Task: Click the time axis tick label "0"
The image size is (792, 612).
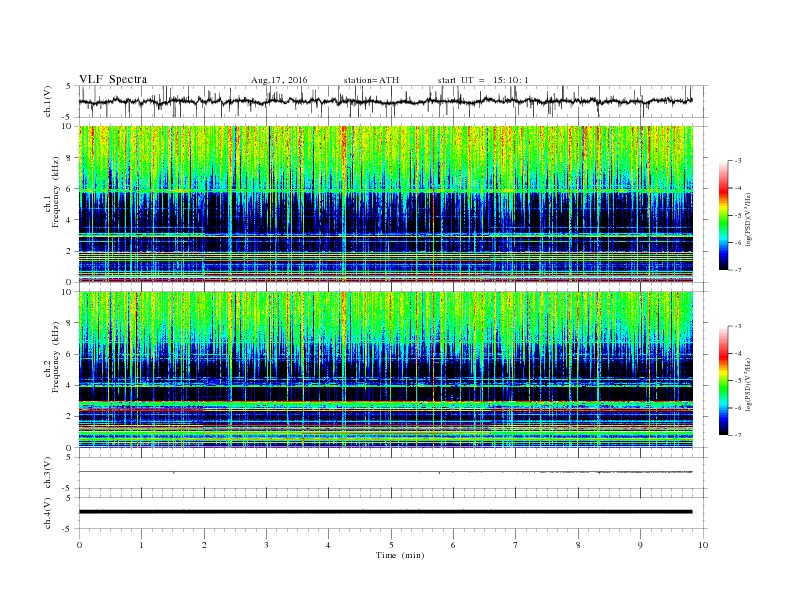Action: [79, 545]
